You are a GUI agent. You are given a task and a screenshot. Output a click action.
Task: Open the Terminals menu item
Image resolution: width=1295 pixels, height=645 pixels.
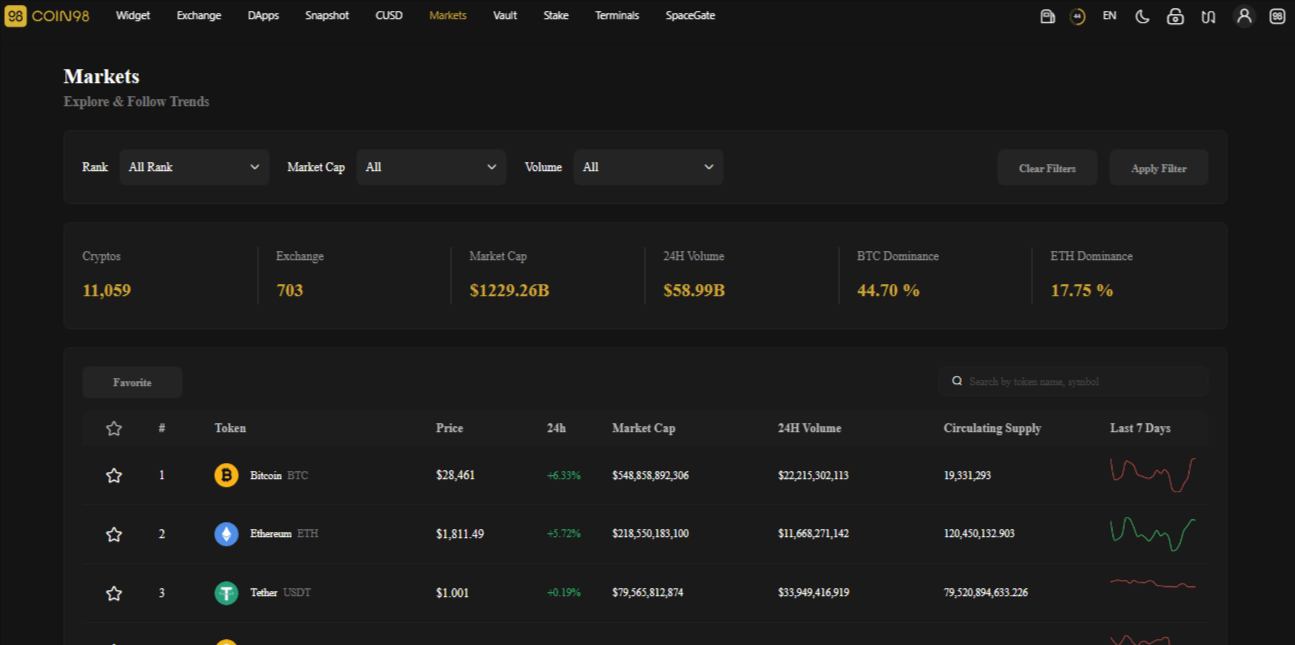(617, 16)
